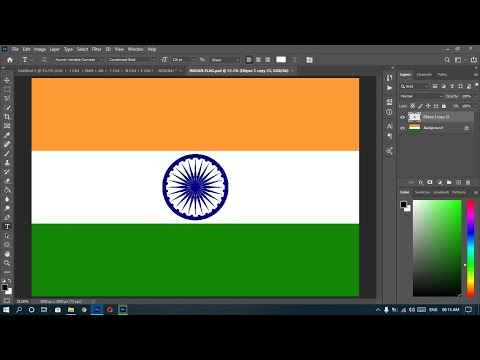
Task: Select the Crop tool
Action: coord(7,117)
